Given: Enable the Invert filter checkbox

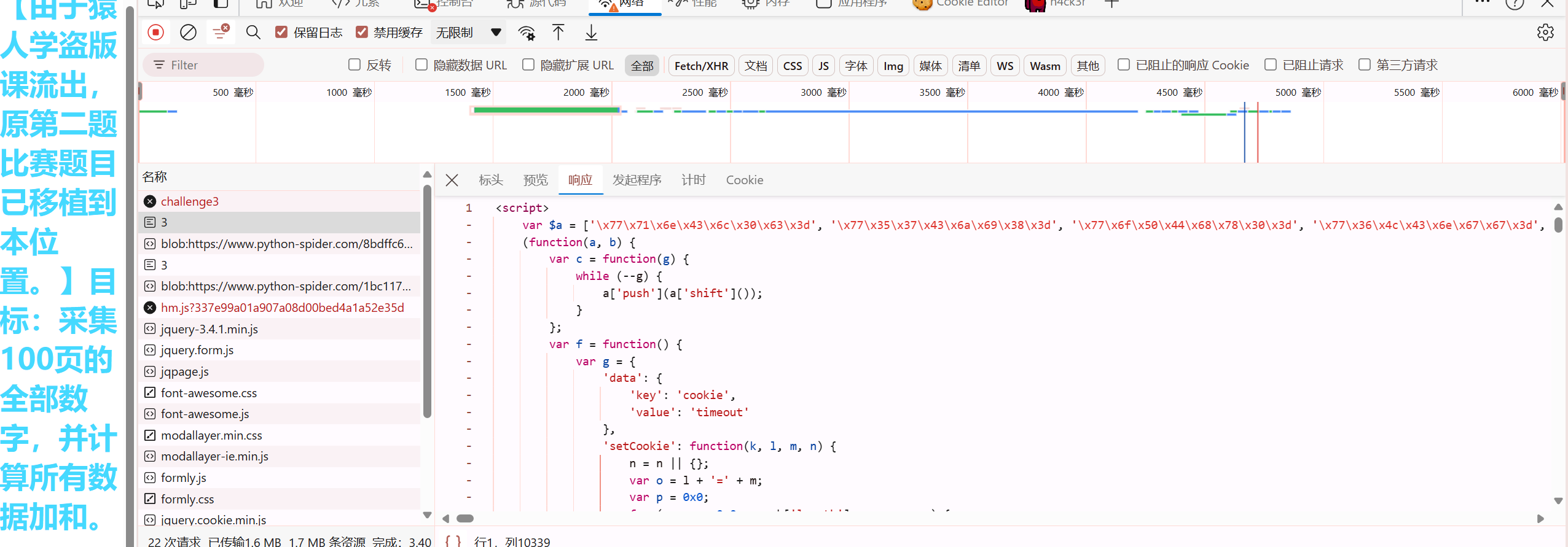Looking at the screenshot, I should click(x=355, y=64).
